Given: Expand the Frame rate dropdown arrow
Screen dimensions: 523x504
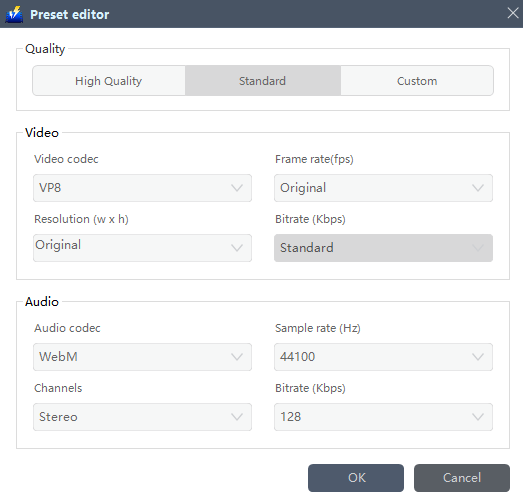Looking at the screenshot, I should tap(478, 188).
